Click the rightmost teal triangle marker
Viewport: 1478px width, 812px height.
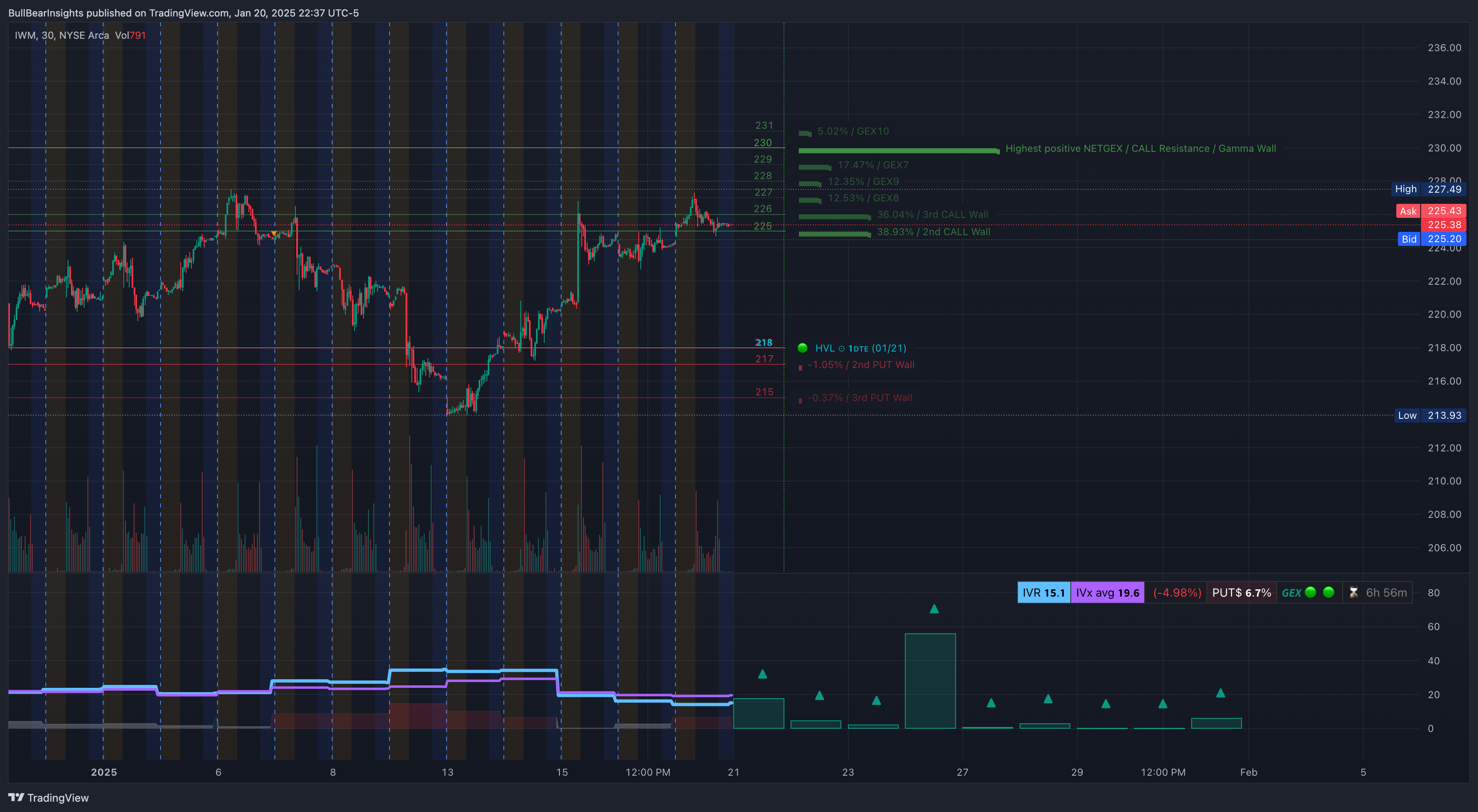1221,693
